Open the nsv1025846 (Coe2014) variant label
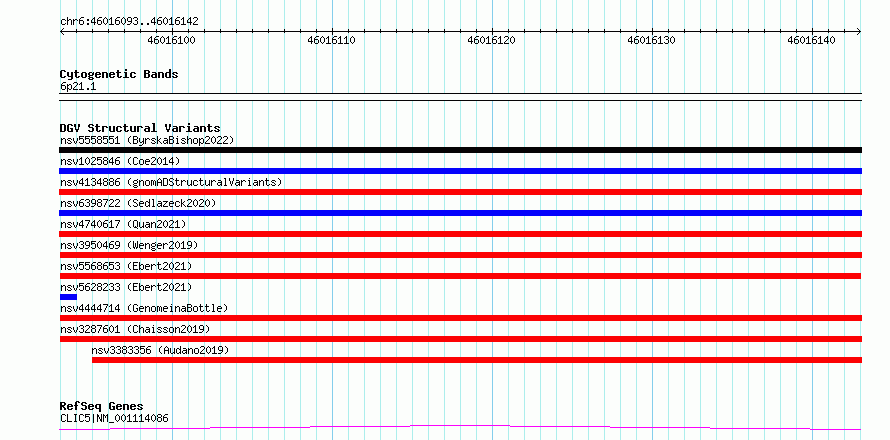Viewport: 890px width, 440px height. click(120, 161)
